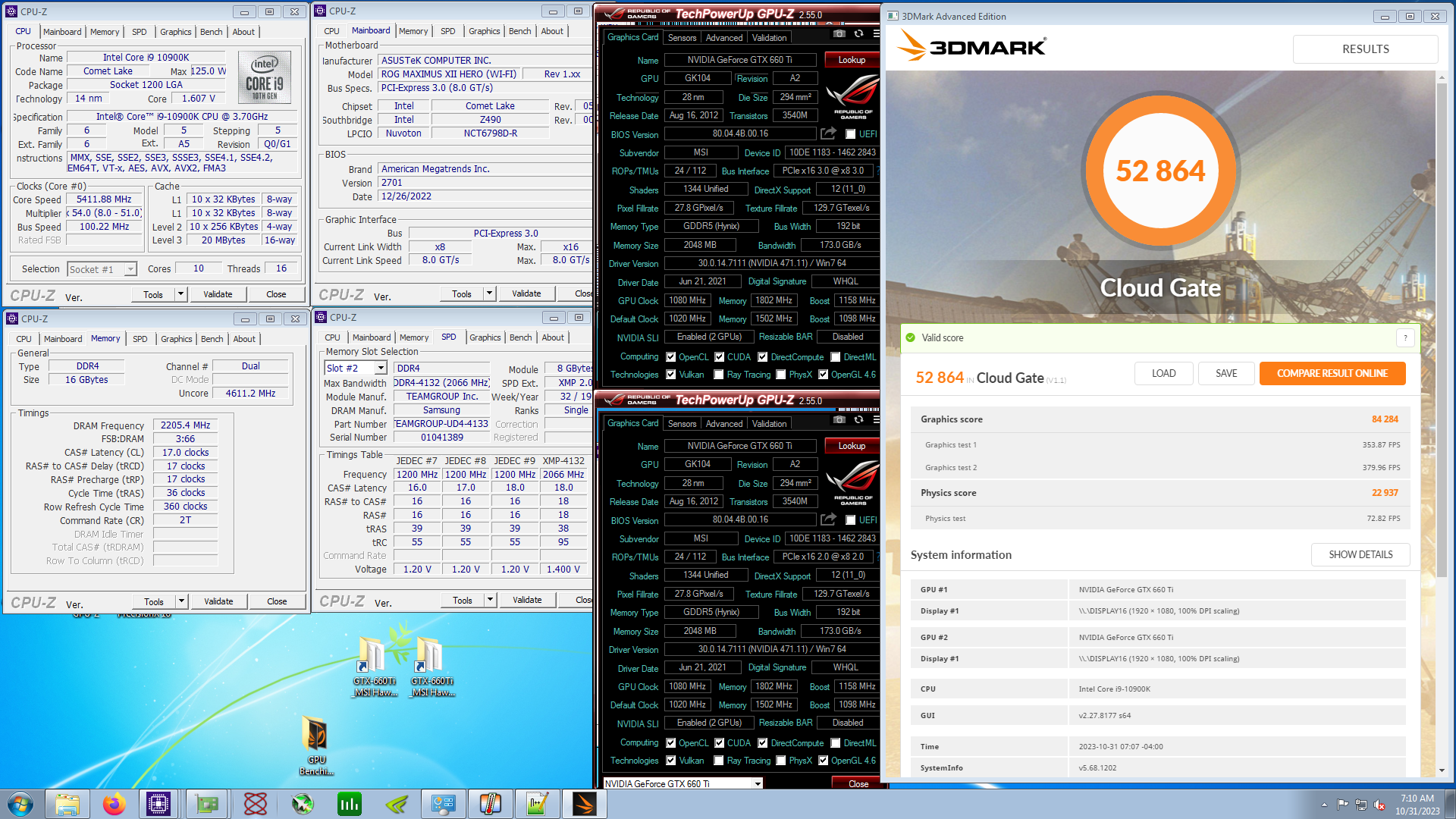Click the network icon in system tray
Screen dimensions: 1456x819
[1361, 805]
